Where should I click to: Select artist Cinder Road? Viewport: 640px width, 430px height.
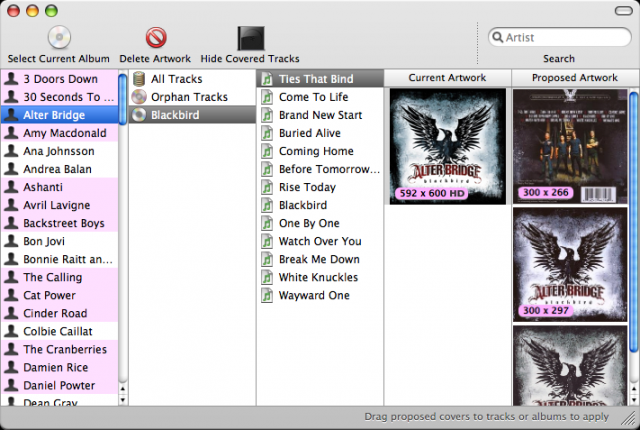click(x=60, y=313)
